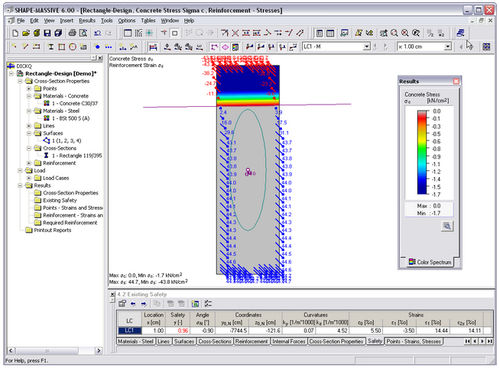
Task: Open the x: 1.00 cm location dropdown
Action: (447, 47)
